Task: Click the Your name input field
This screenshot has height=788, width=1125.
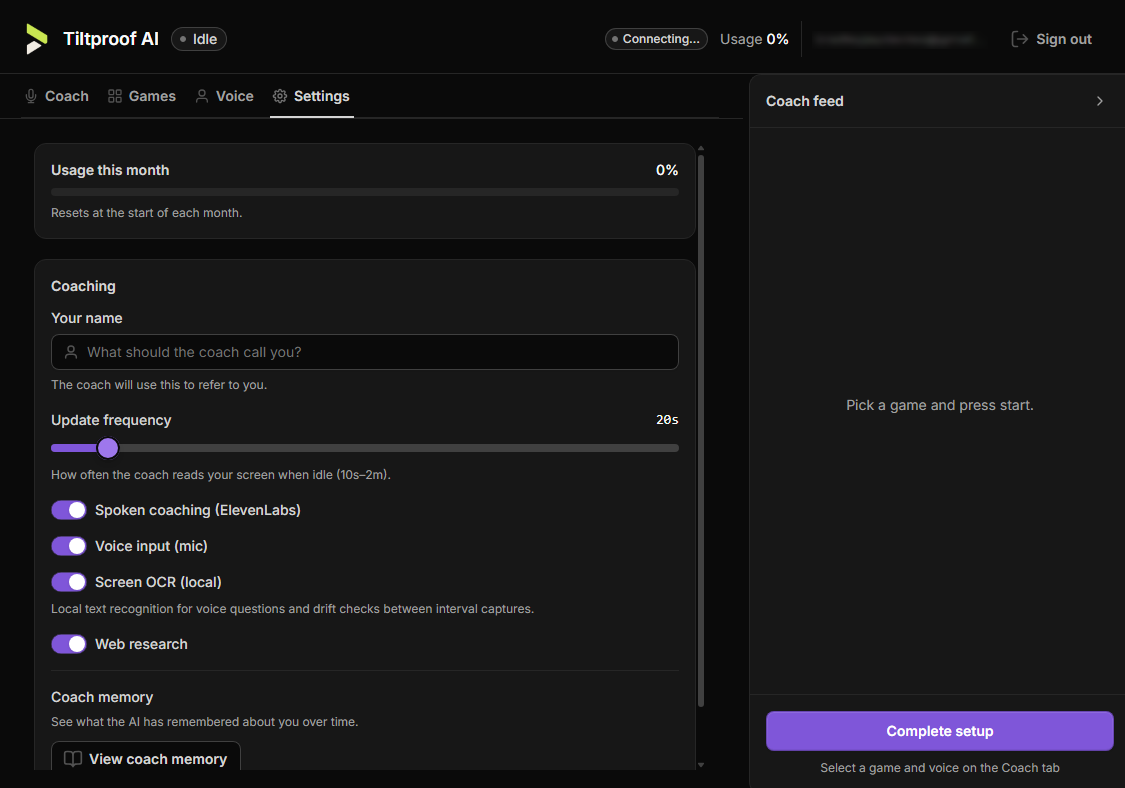Action: click(364, 352)
